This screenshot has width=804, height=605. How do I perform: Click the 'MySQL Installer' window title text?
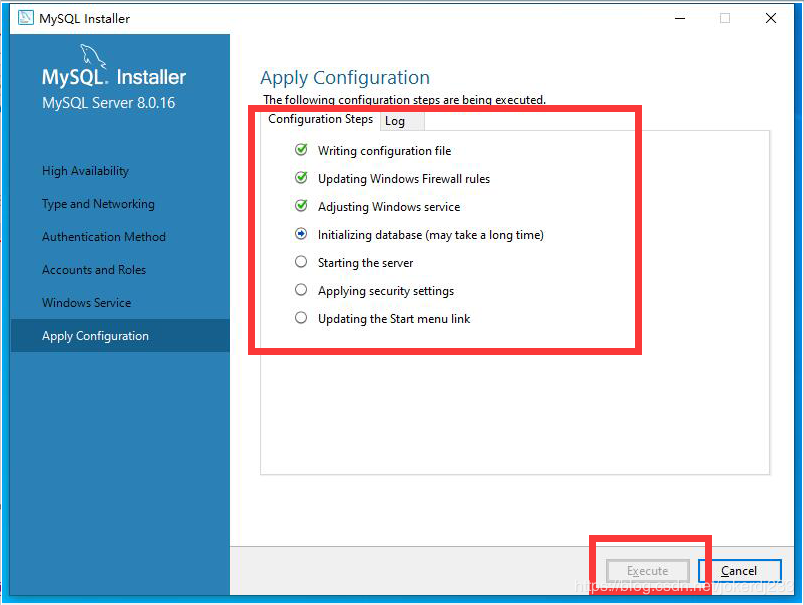(x=85, y=18)
